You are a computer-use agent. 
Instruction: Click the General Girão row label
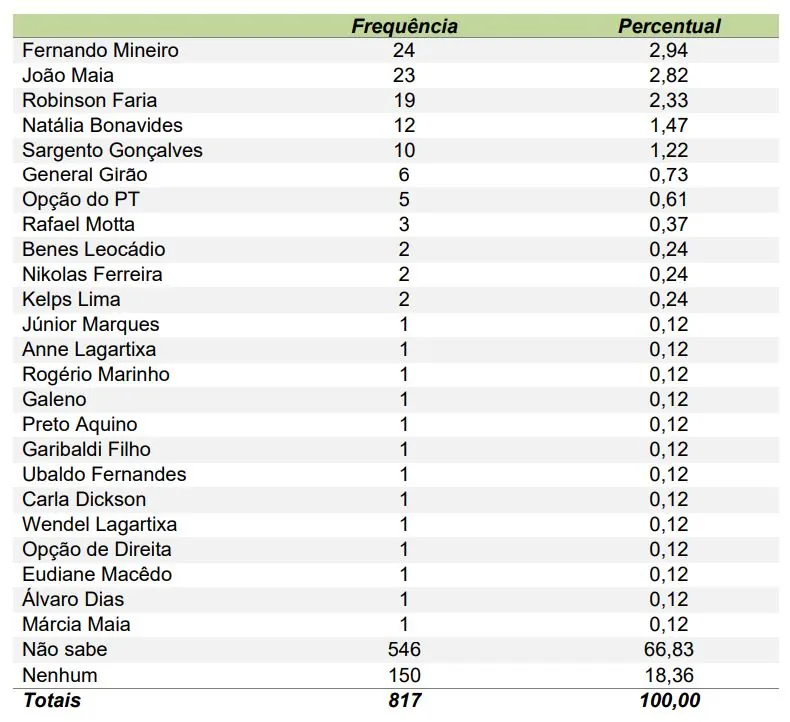tap(84, 175)
